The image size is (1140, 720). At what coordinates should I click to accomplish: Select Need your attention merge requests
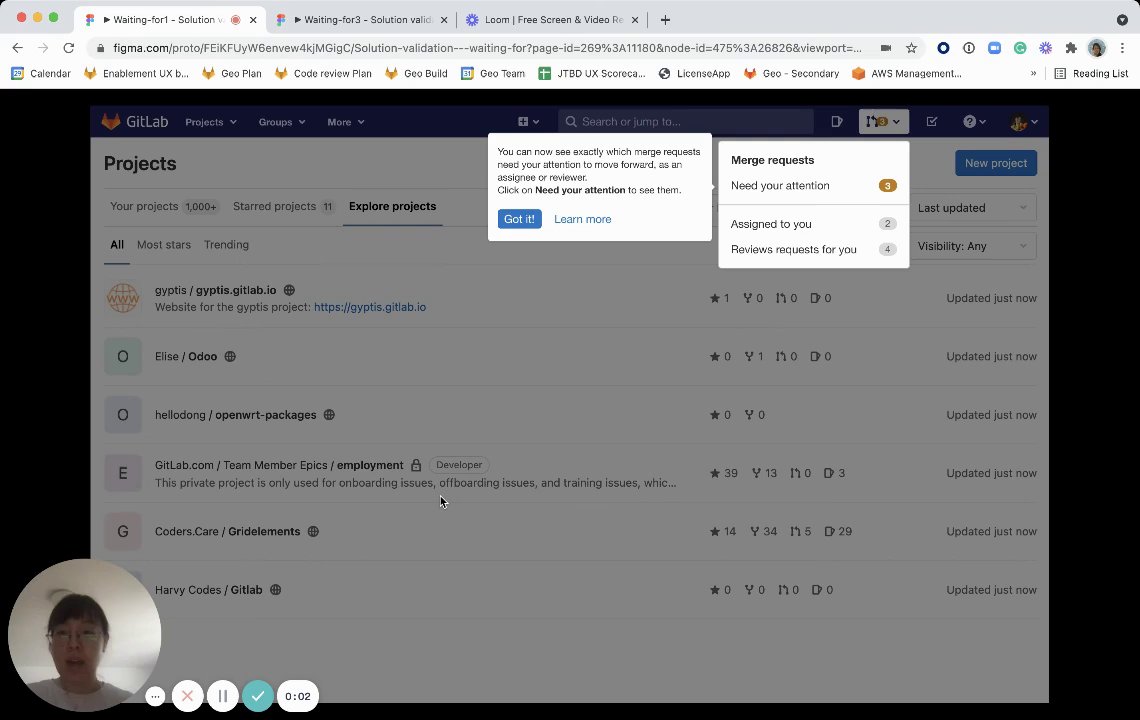814,185
